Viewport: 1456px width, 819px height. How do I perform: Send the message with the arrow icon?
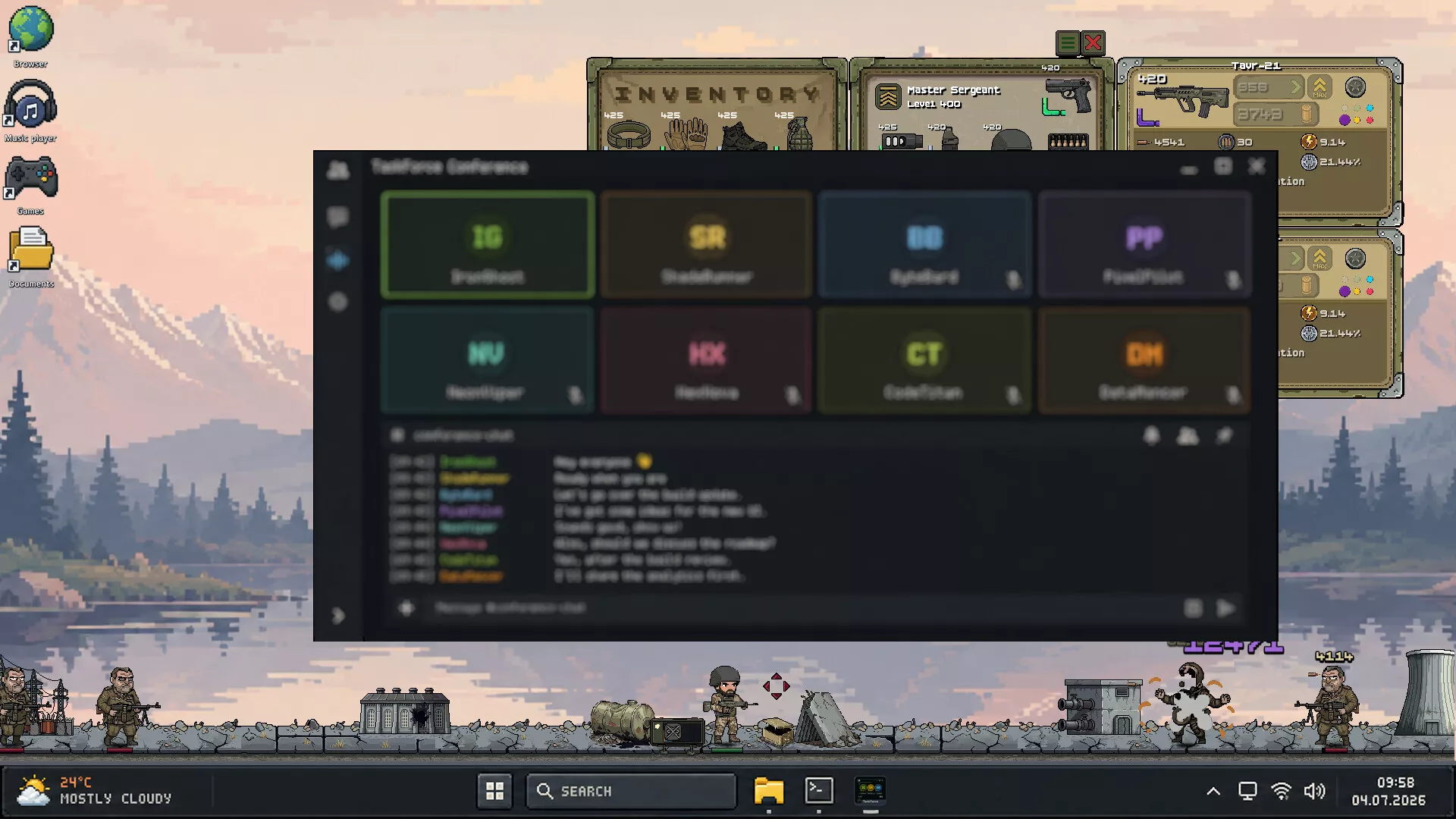pyautogui.click(x=1225, y=608)
